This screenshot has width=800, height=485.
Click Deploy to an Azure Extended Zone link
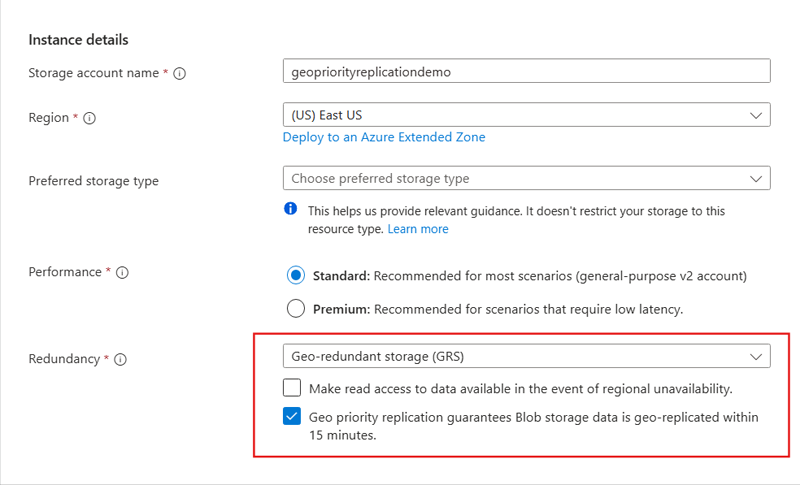point(384,137)
